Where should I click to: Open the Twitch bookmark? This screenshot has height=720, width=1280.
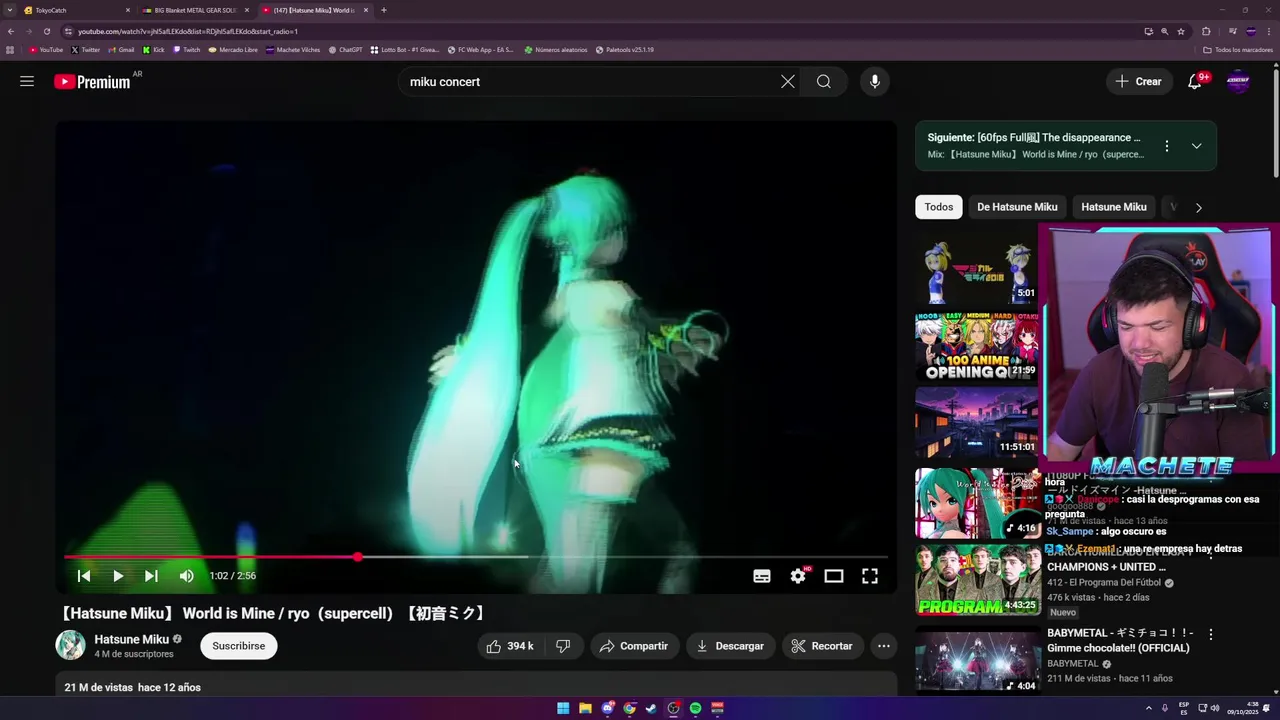pyautogui.click(x=186, y=49)
